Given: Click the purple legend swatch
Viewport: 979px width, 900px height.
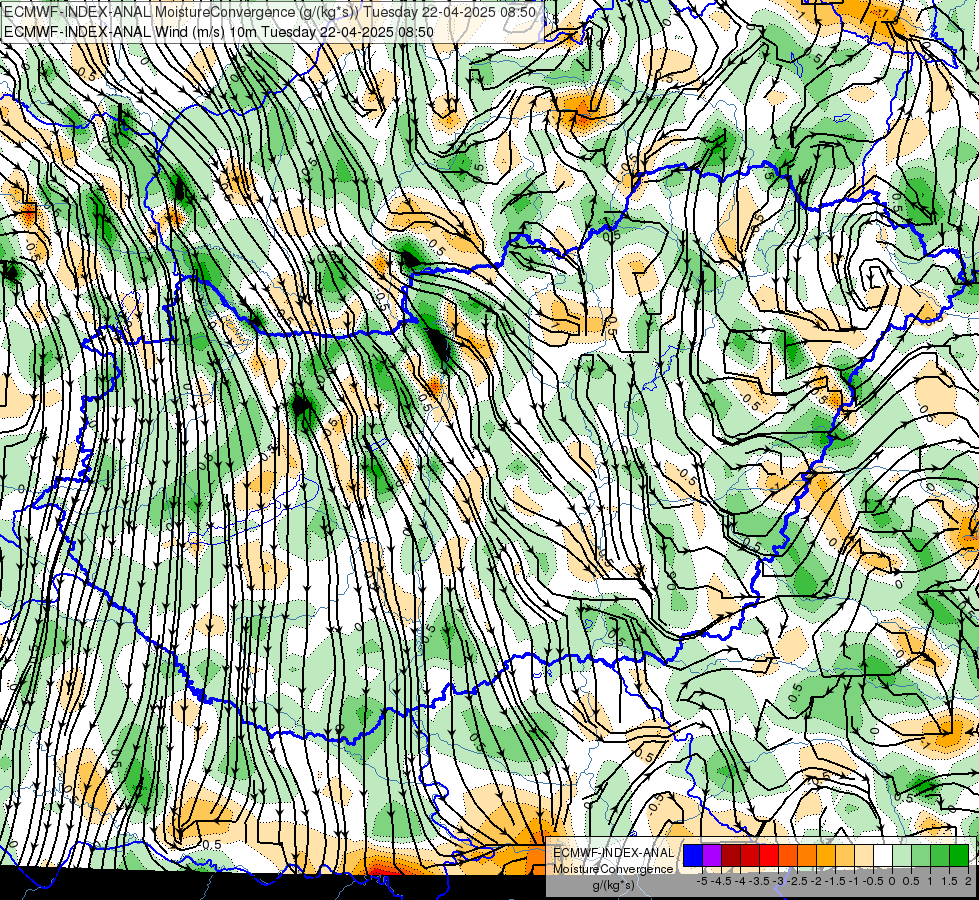Looking at the screenshot, I should pyautogui.click(x=712, y=855).
